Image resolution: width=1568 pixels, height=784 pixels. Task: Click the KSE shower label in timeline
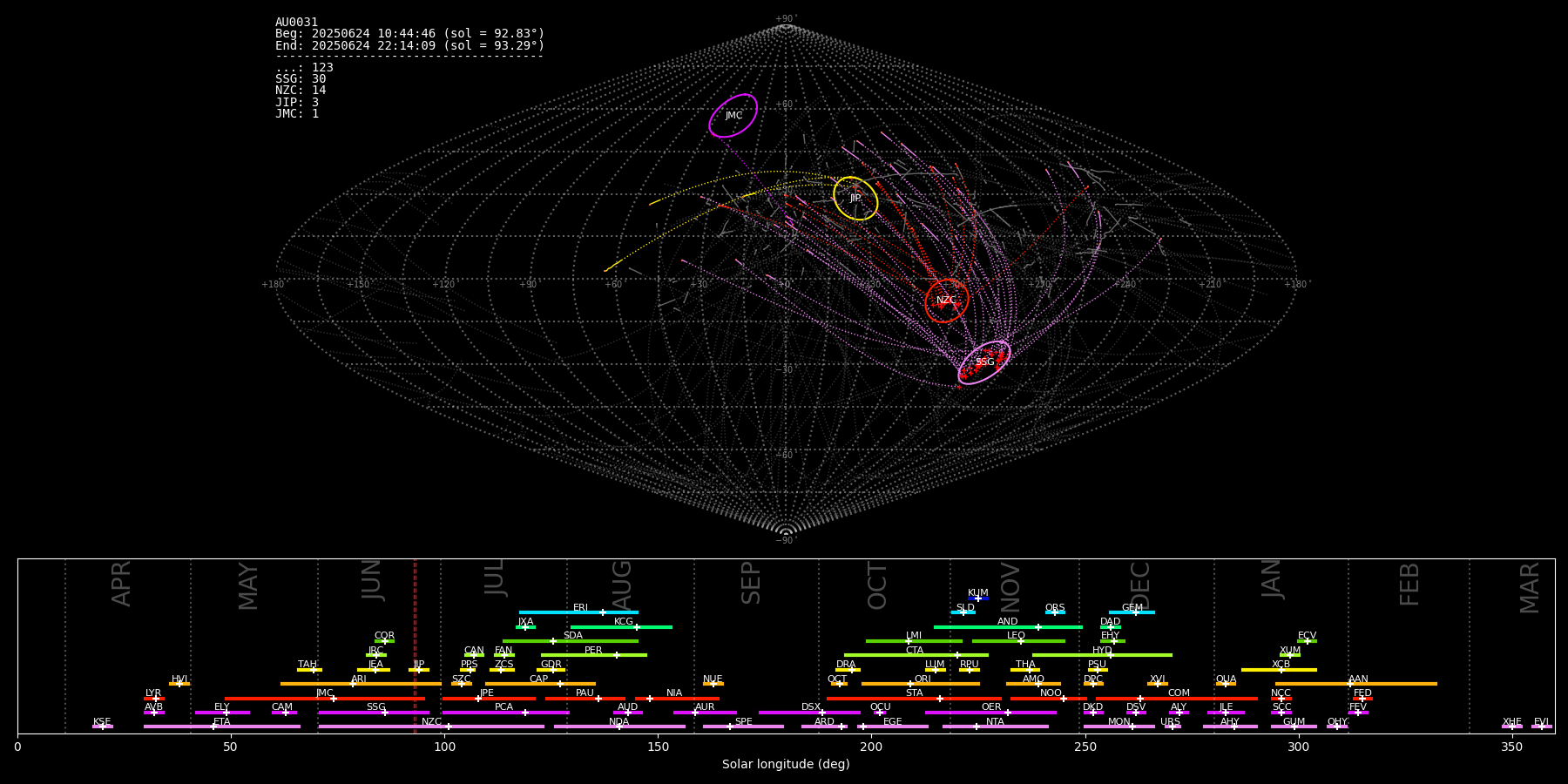(x=102, y=722)
